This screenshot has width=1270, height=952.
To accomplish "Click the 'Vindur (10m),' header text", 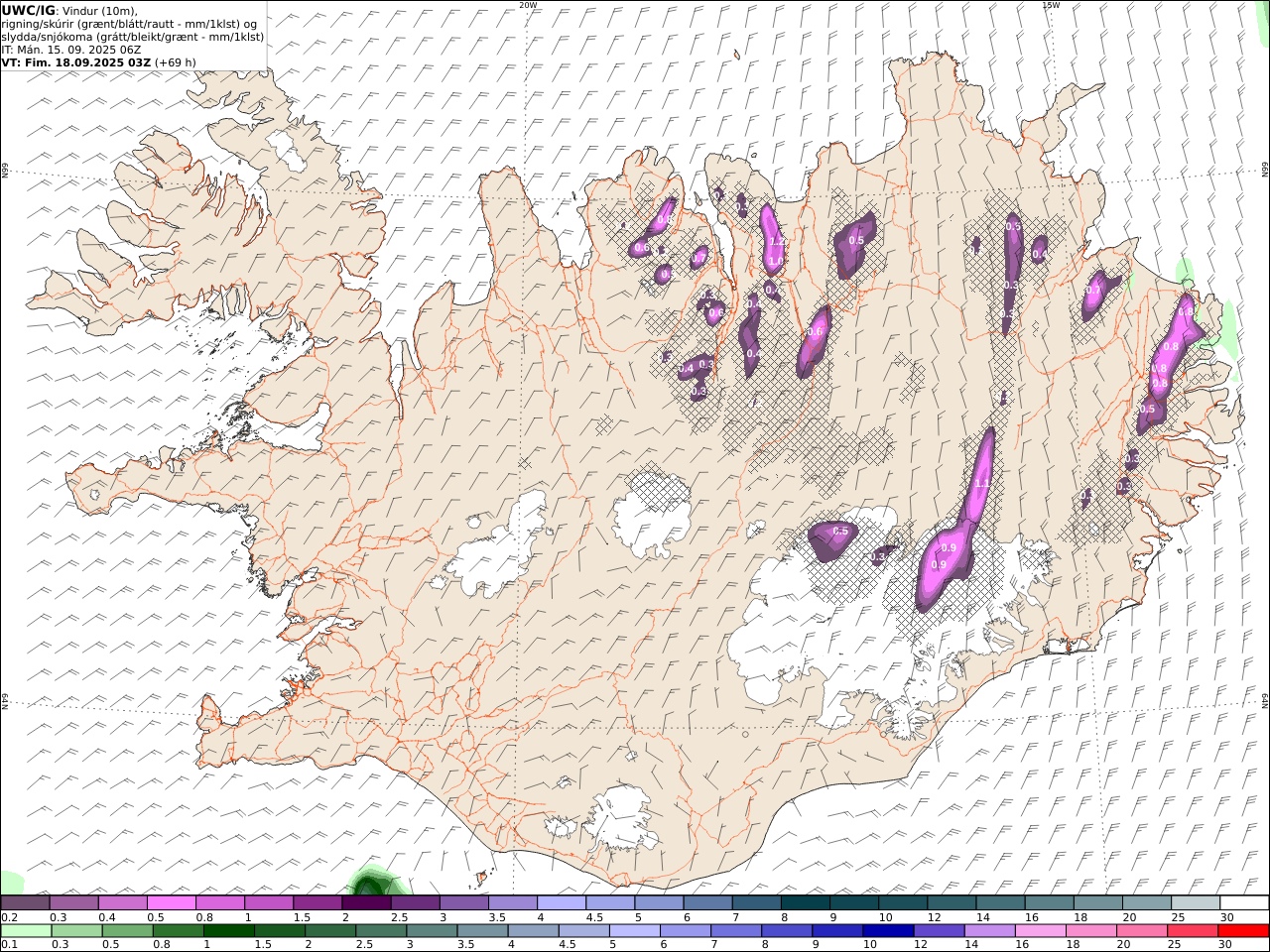I will click(x=99, y=10).
